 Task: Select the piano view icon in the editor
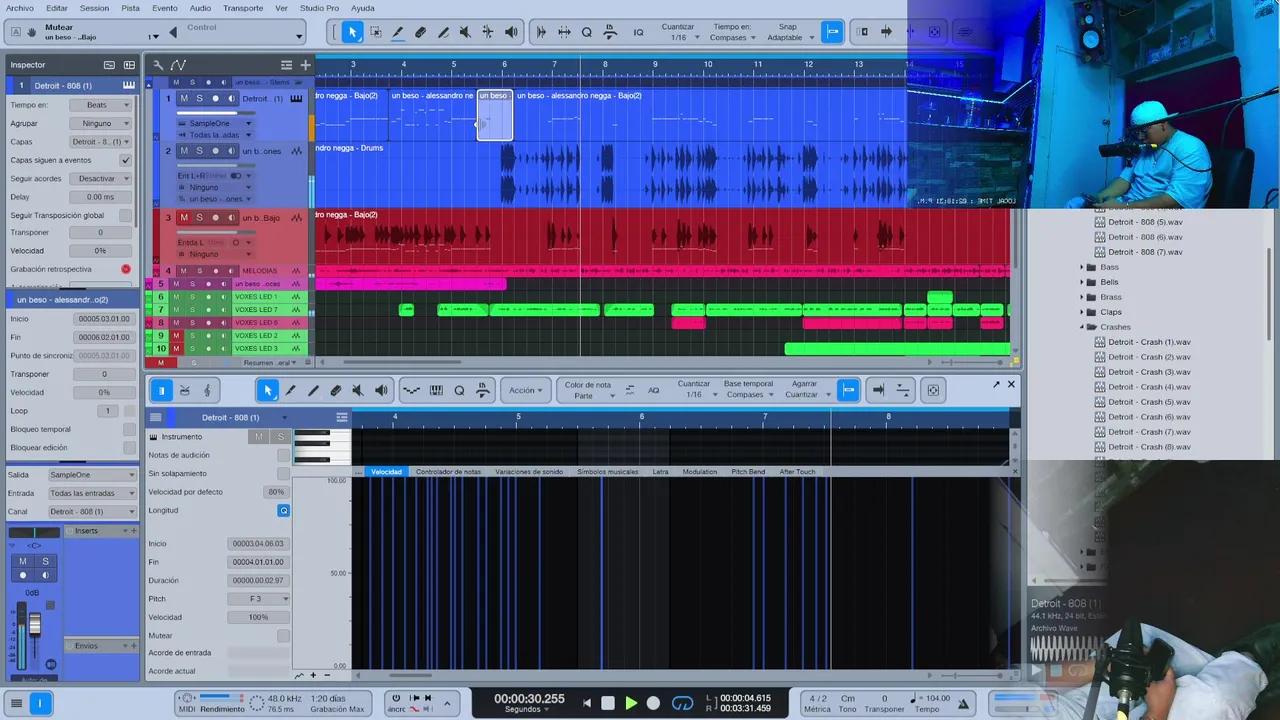pos(161,390)
